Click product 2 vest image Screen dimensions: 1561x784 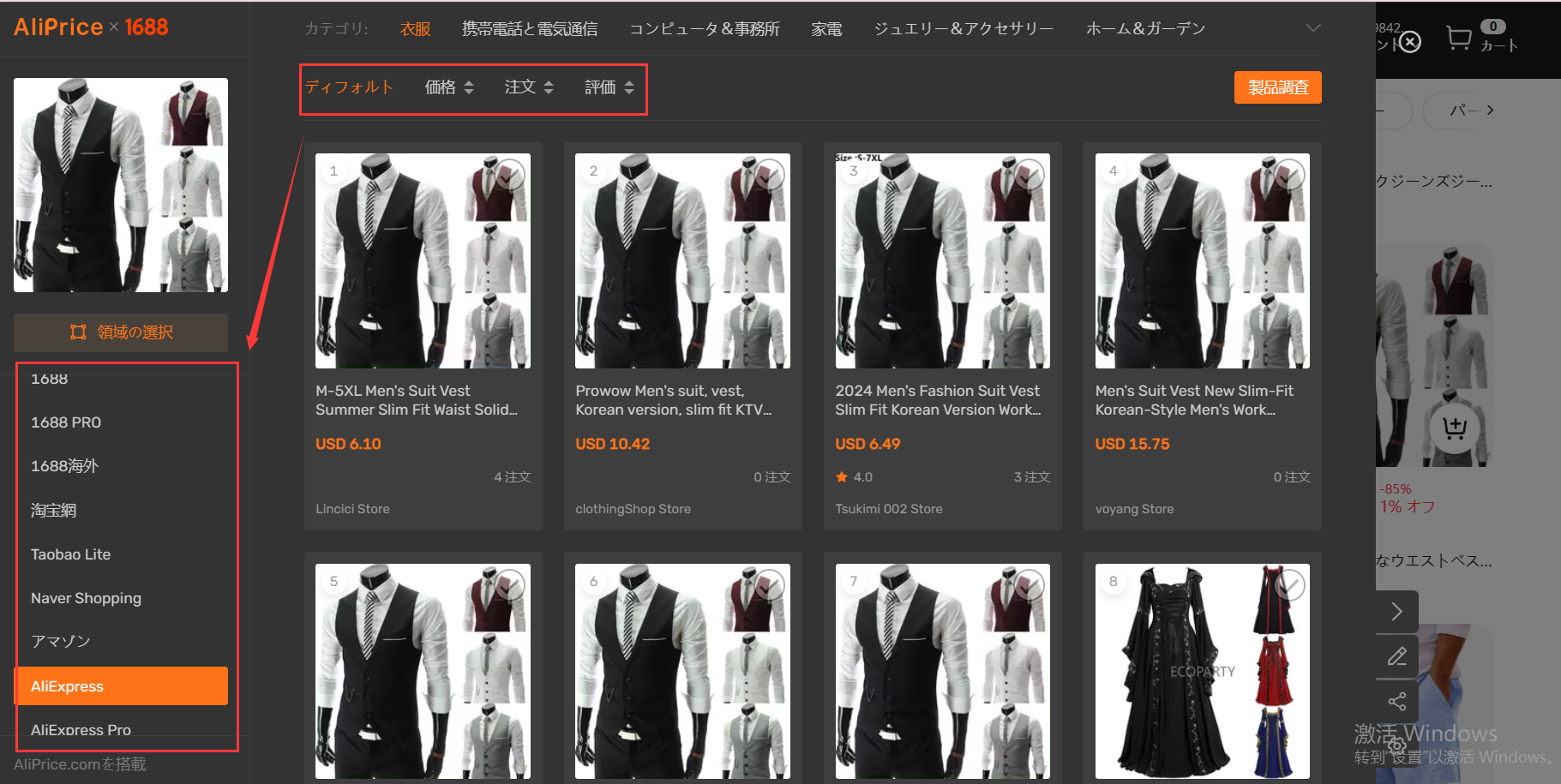(x=682, y=260)
